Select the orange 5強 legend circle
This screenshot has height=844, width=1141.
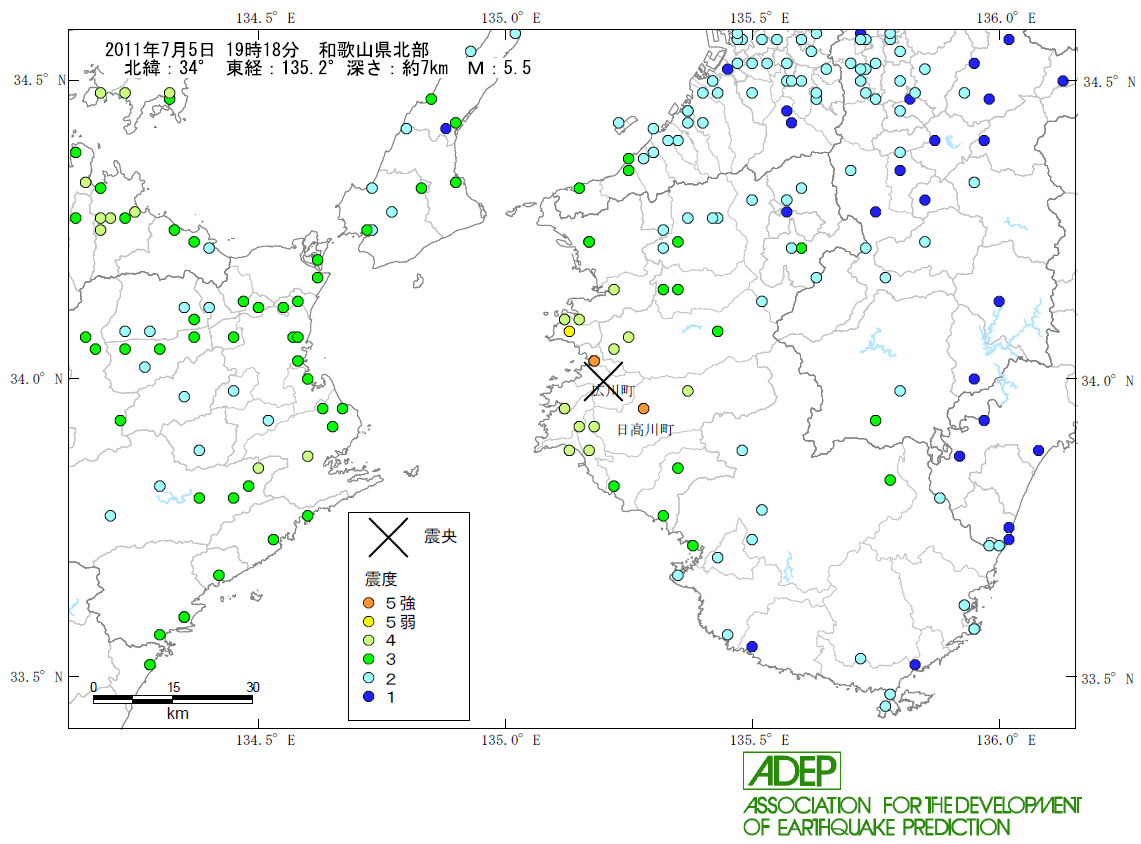click(x=369, y=603)
